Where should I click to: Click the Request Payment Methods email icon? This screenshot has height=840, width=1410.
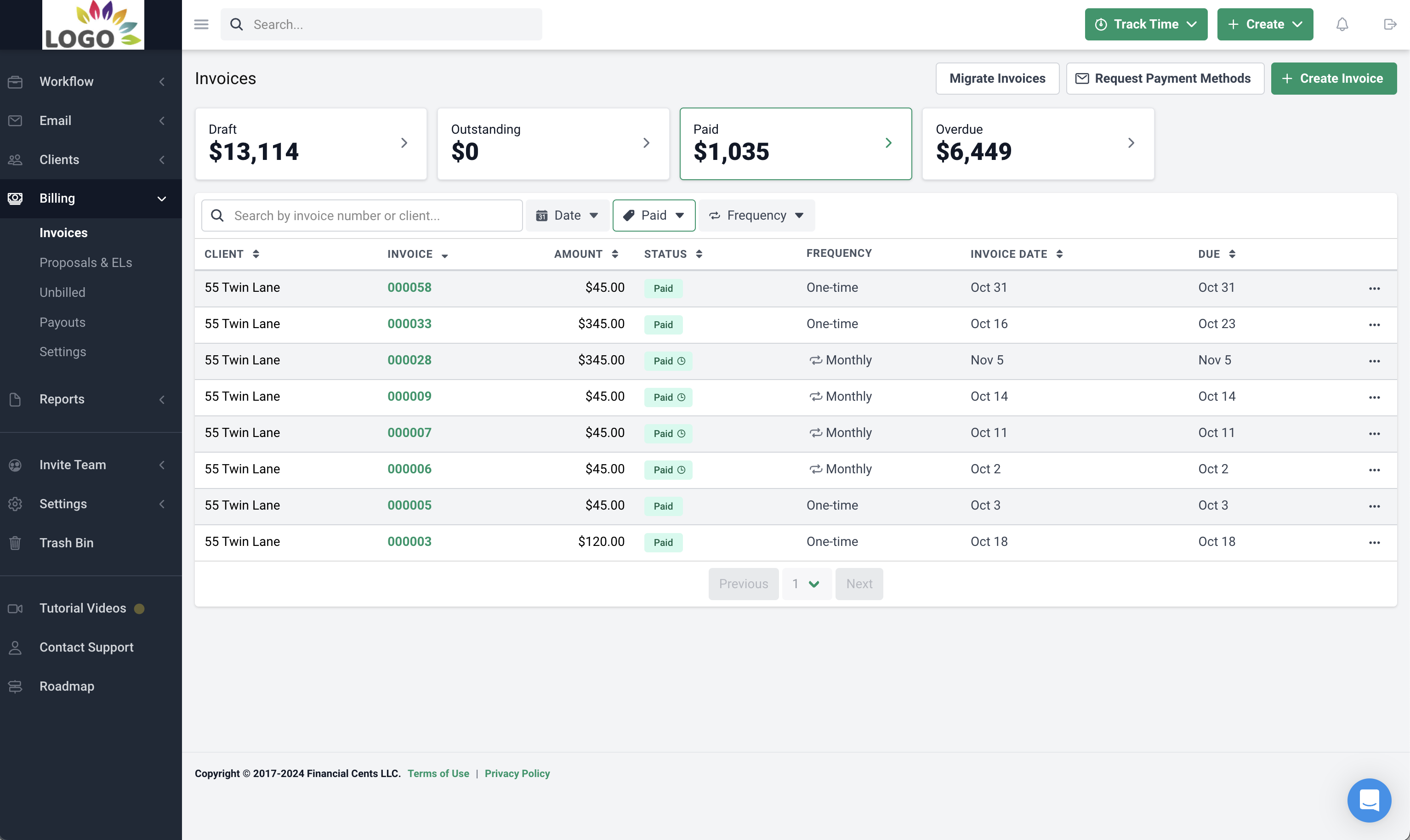[1083, 78]
